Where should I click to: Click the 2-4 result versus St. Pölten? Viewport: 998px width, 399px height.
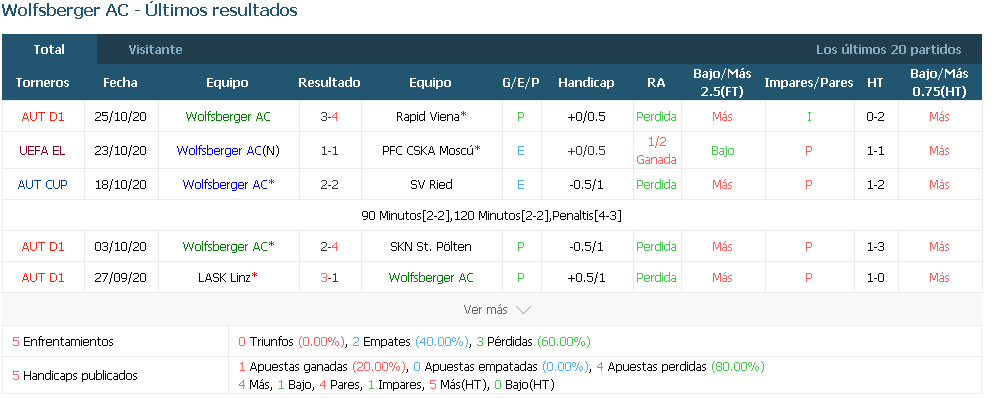329,246
